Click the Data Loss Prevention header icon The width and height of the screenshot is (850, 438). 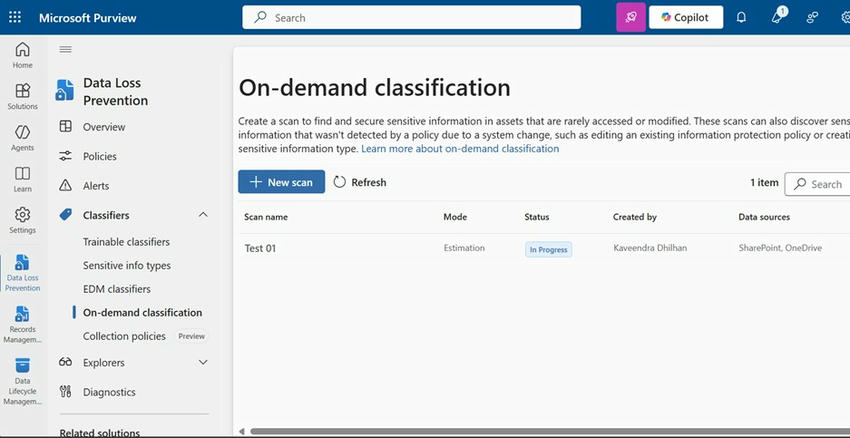(x=65, y=90)
